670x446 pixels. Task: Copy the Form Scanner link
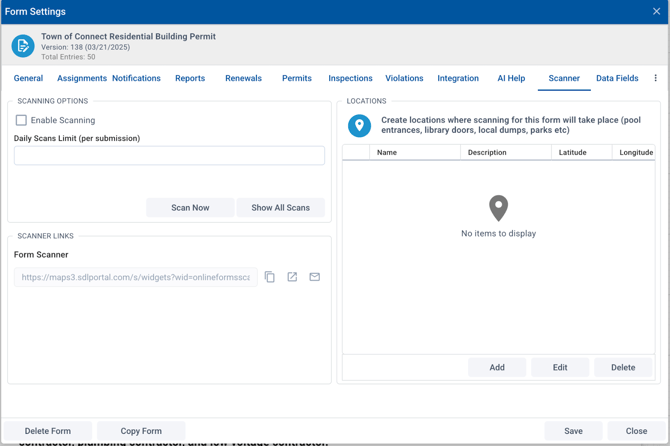(270, 277)
